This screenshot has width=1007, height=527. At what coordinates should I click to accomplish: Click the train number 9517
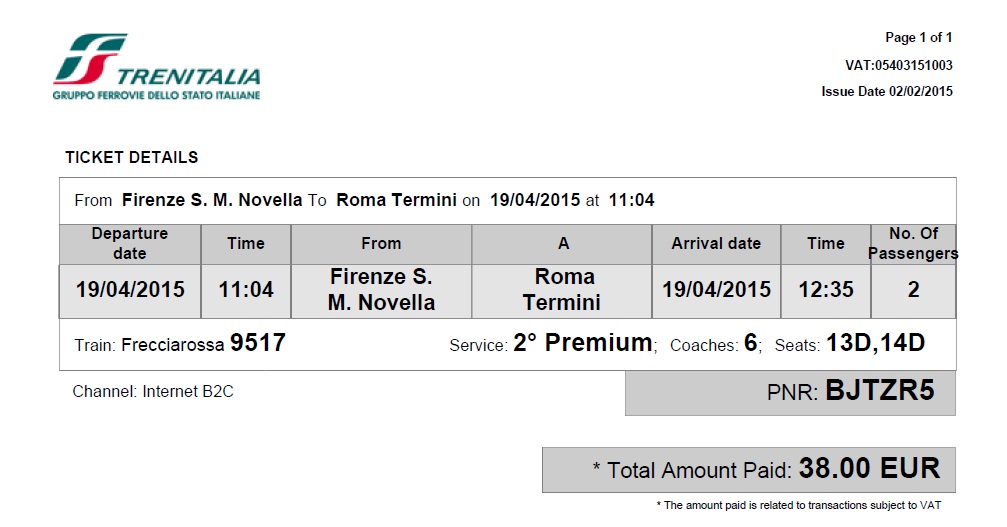pos(258,343)
